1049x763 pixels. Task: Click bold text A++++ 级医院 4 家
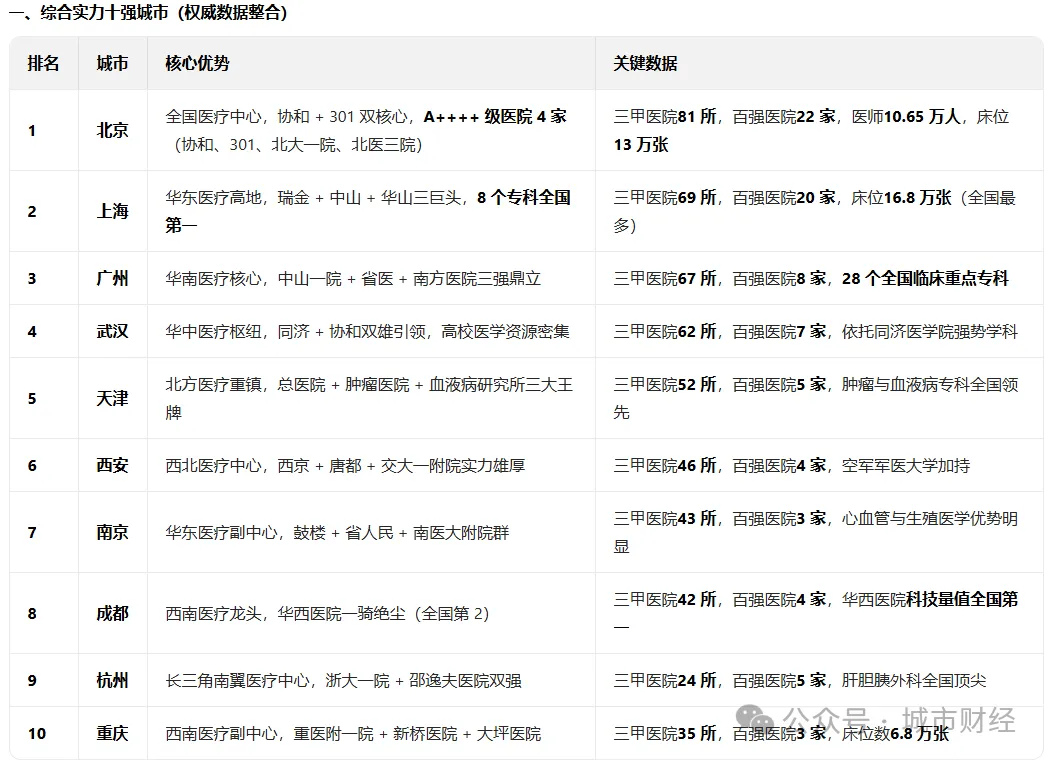495,116
